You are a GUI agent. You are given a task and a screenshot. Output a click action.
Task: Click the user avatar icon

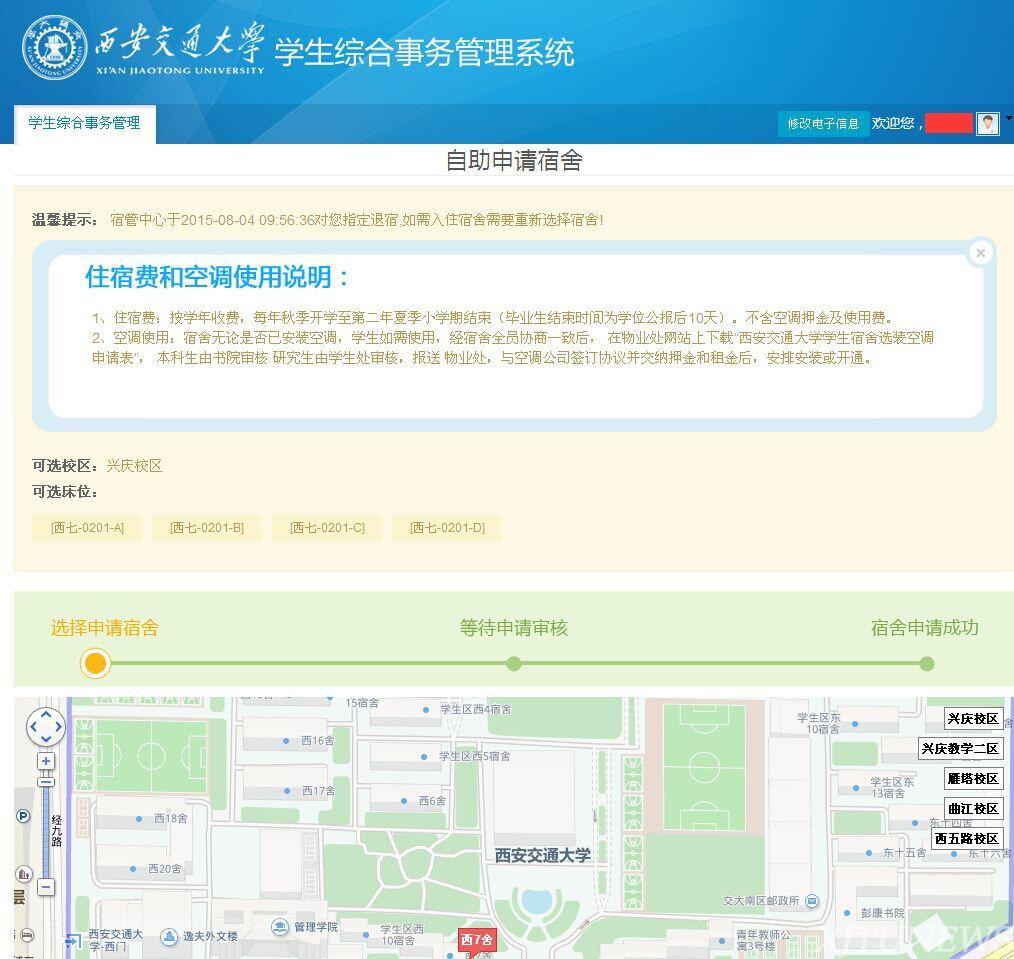click(987, 123)
